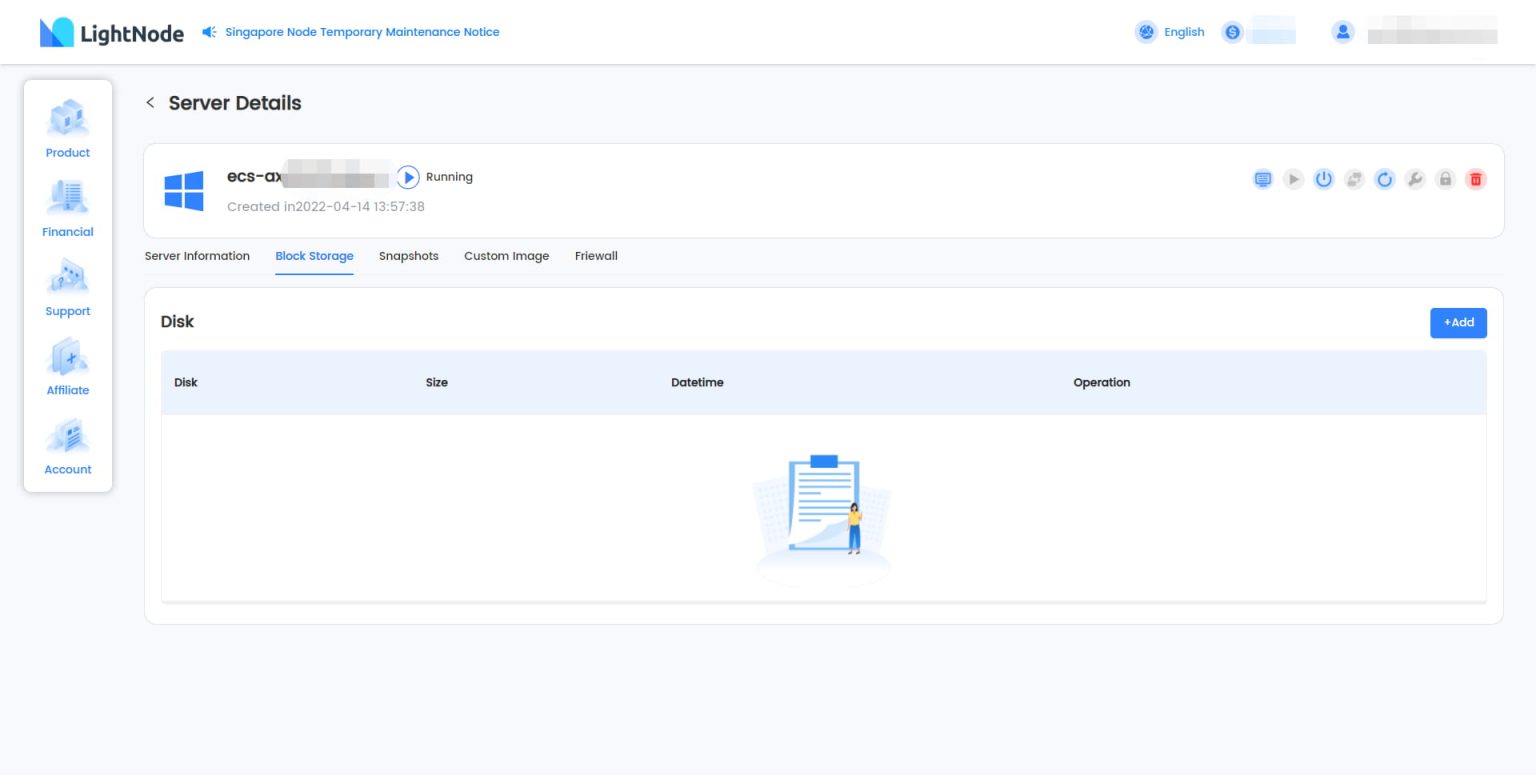Open the Account section in the sidebar
This screenshot has width=1536, height=775.
pos(67,445)
